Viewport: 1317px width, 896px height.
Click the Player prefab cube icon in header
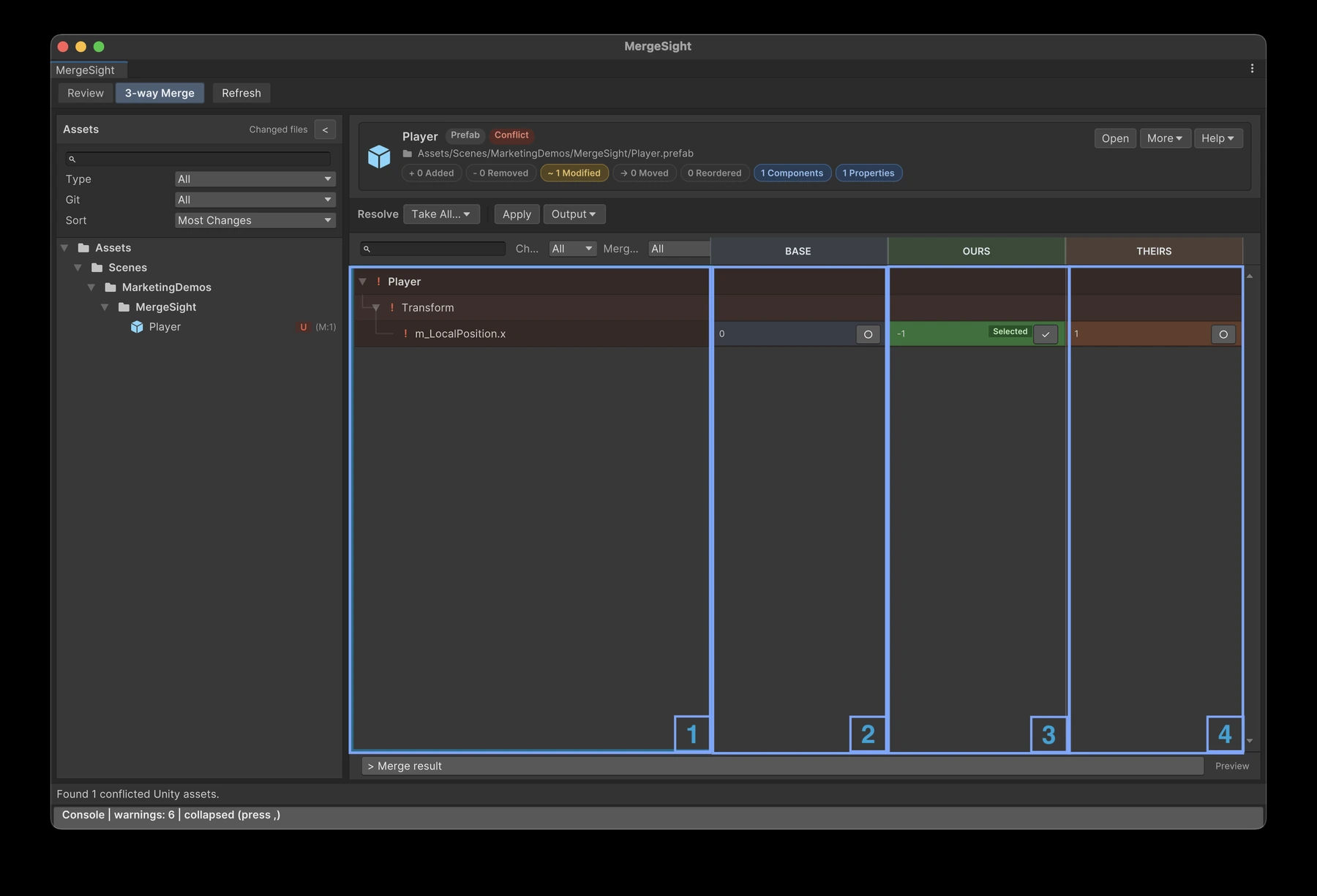click(379, 156)
